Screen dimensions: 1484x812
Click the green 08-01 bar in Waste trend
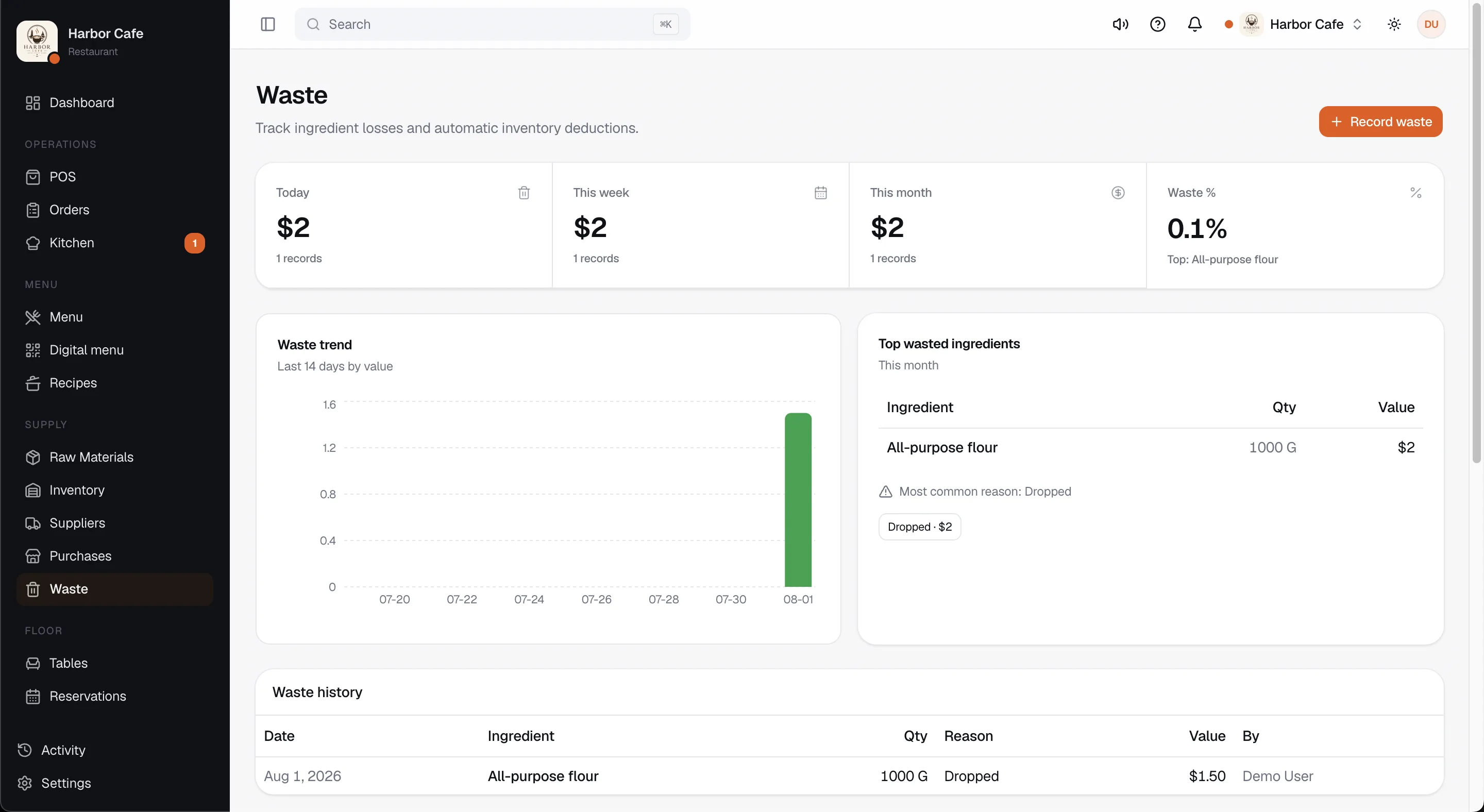point(798,500)
